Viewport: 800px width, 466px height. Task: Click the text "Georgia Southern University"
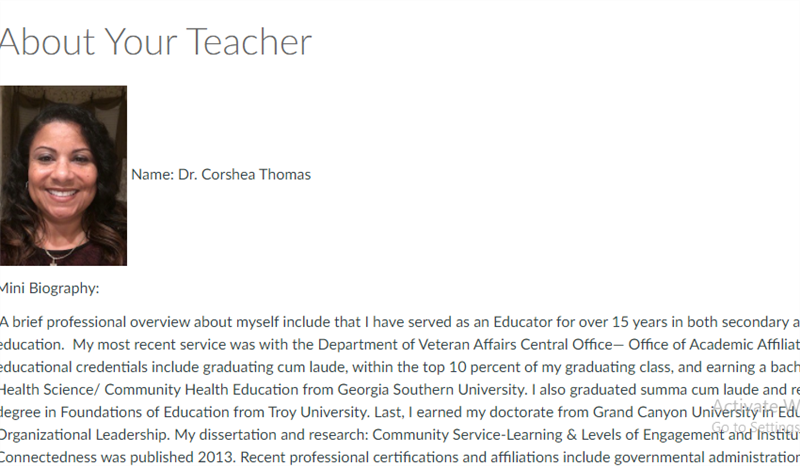[x=432, y=389]
